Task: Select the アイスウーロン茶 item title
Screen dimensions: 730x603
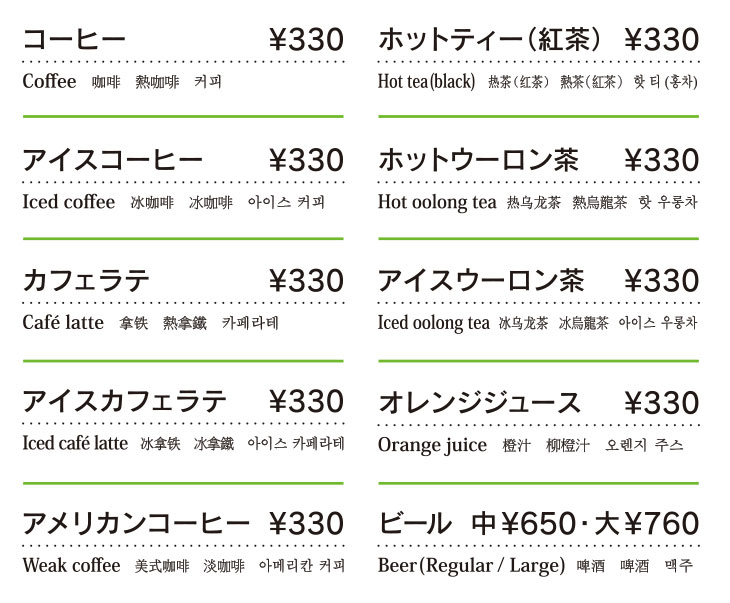Action: tap(481, 281)
